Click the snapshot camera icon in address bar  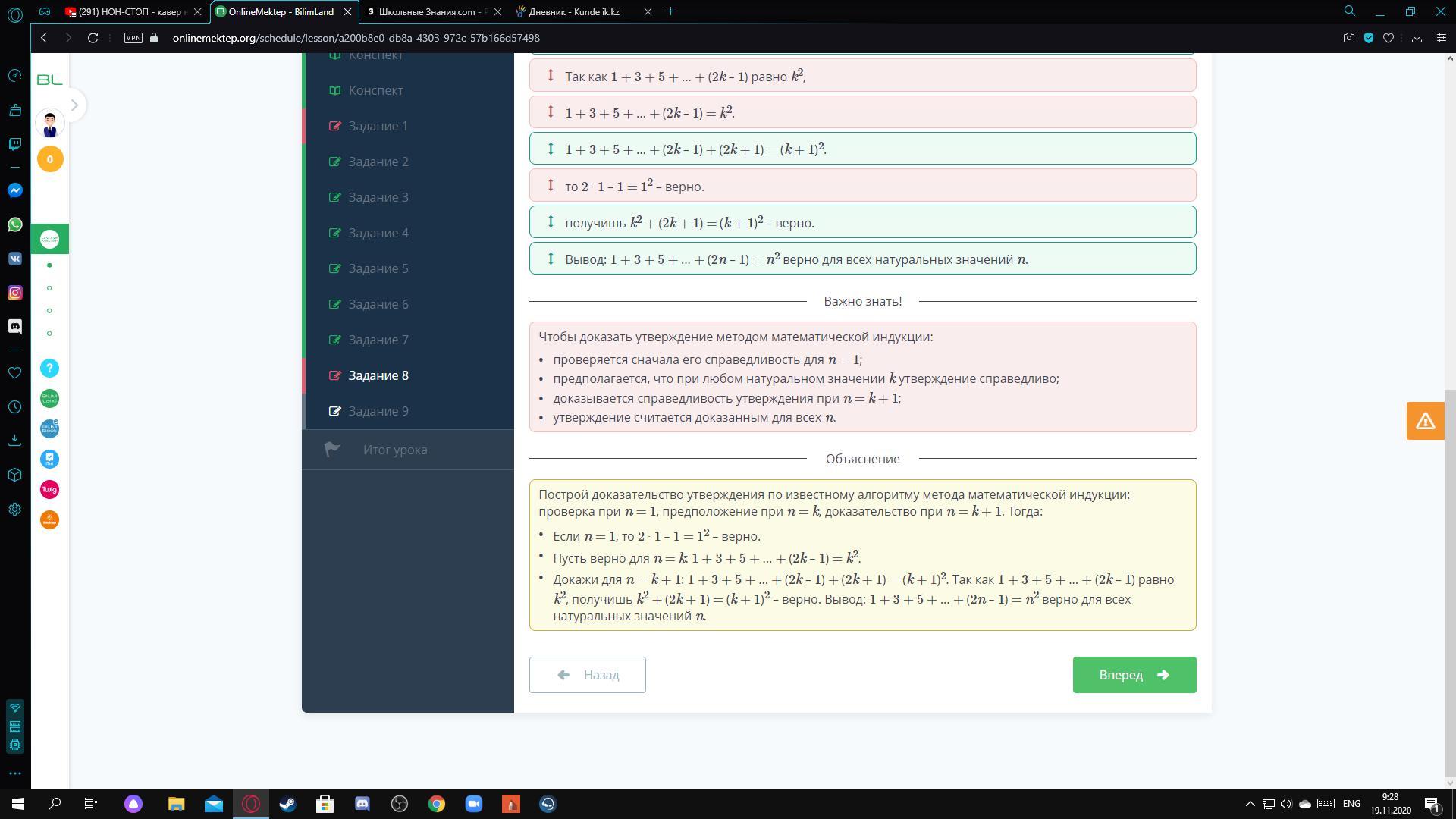tap(1348, 38)
